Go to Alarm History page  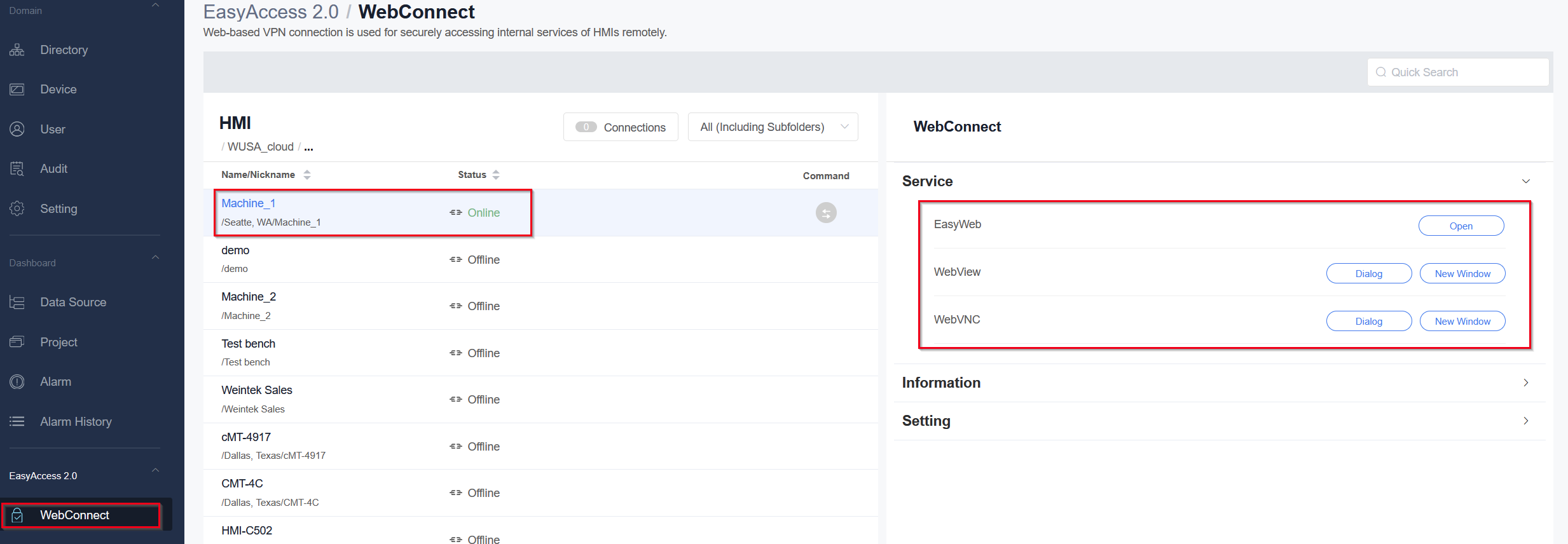click(x=76, y=422)
